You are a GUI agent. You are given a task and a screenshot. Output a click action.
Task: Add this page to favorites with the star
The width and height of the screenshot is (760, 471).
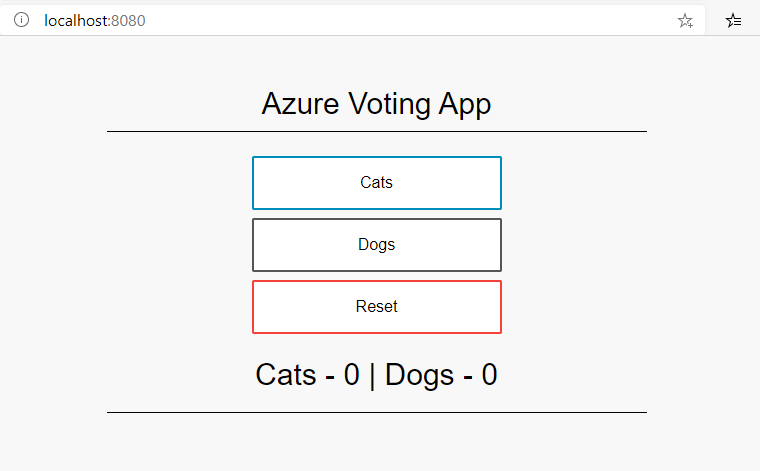click(685, 20)
